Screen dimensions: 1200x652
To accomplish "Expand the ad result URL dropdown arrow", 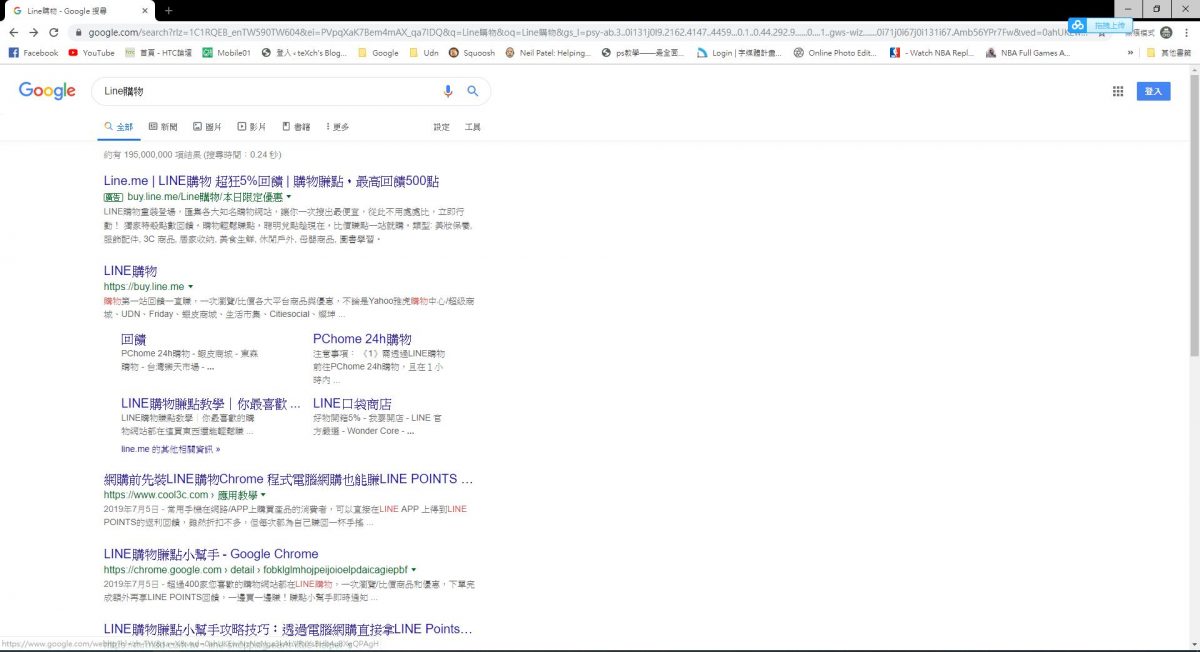I will [290, 197].
